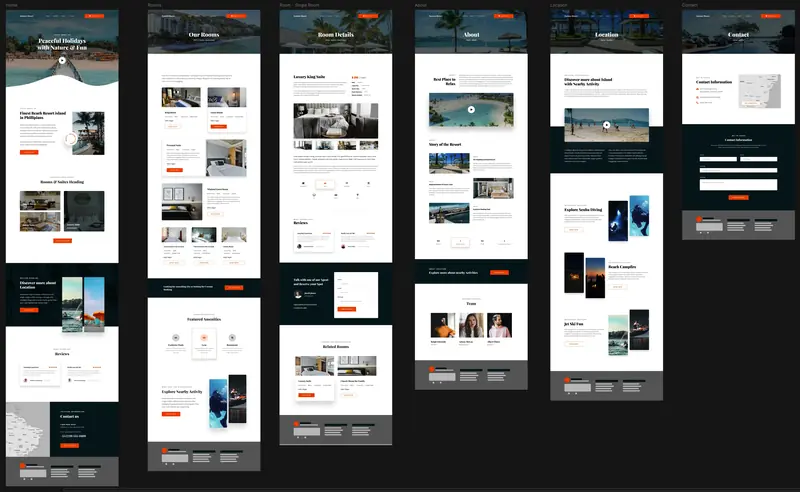This screenshot has width=800, height=492.
Task: Click the middle highlighted amenity icon under Featured Amenities
Action: (x=204, y=337)
